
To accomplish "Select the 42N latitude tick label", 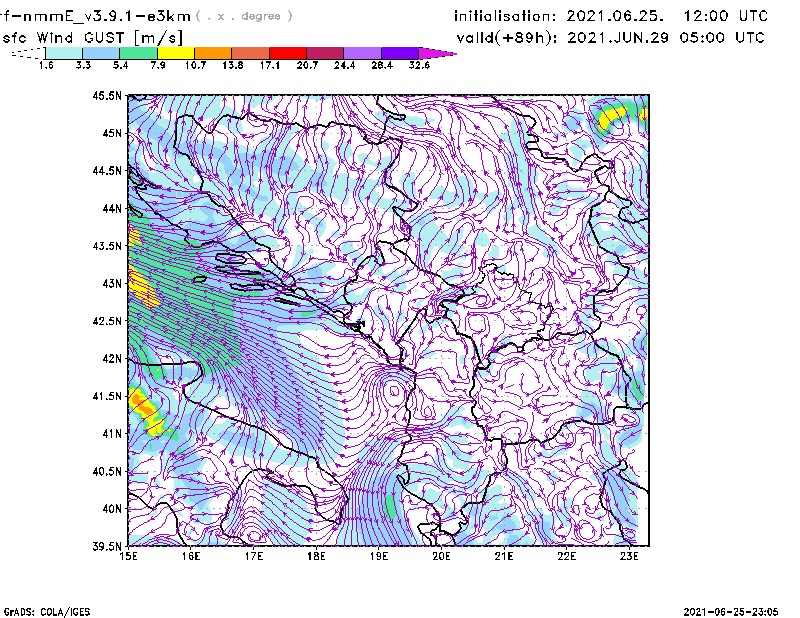I will point(110,358).
